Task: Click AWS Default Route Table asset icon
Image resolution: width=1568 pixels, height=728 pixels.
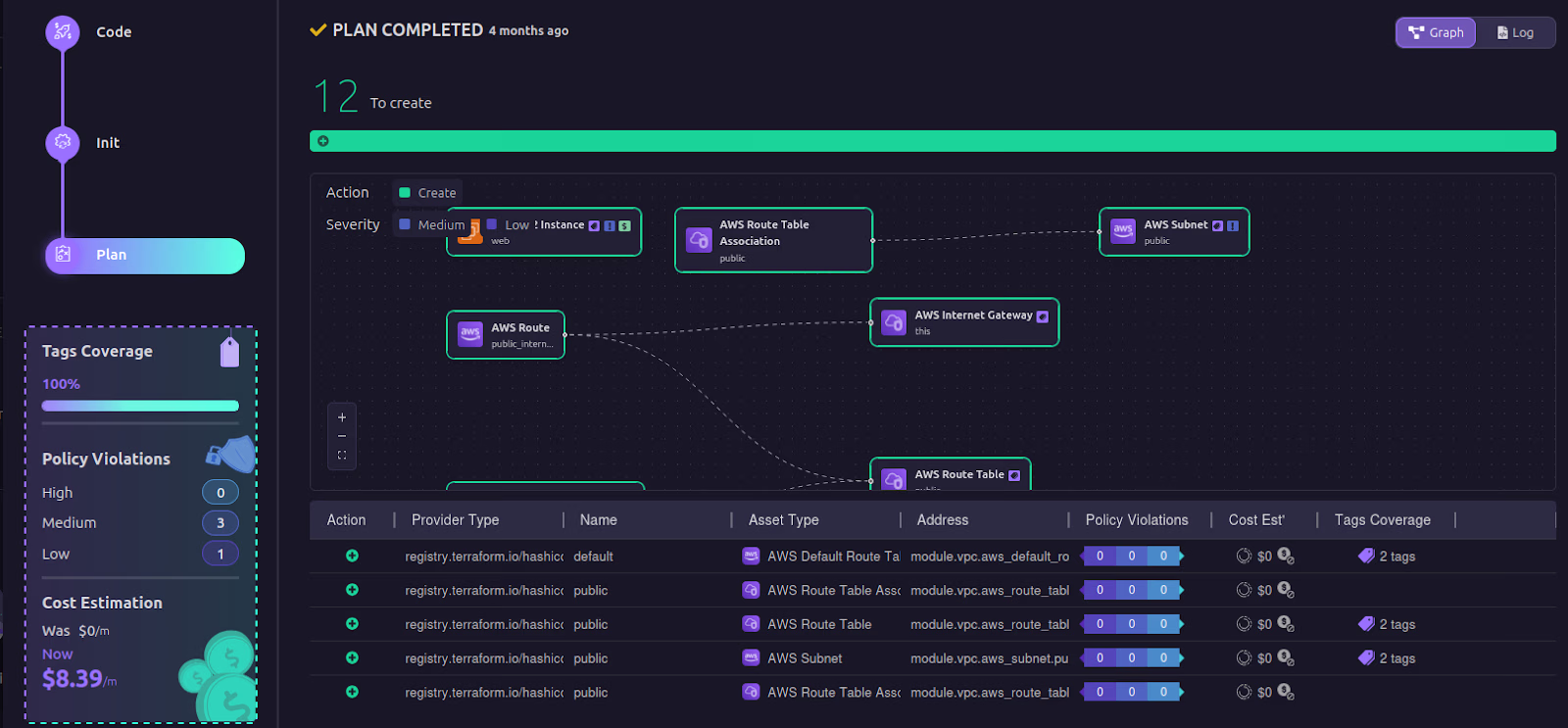Action: pos(752,557)
